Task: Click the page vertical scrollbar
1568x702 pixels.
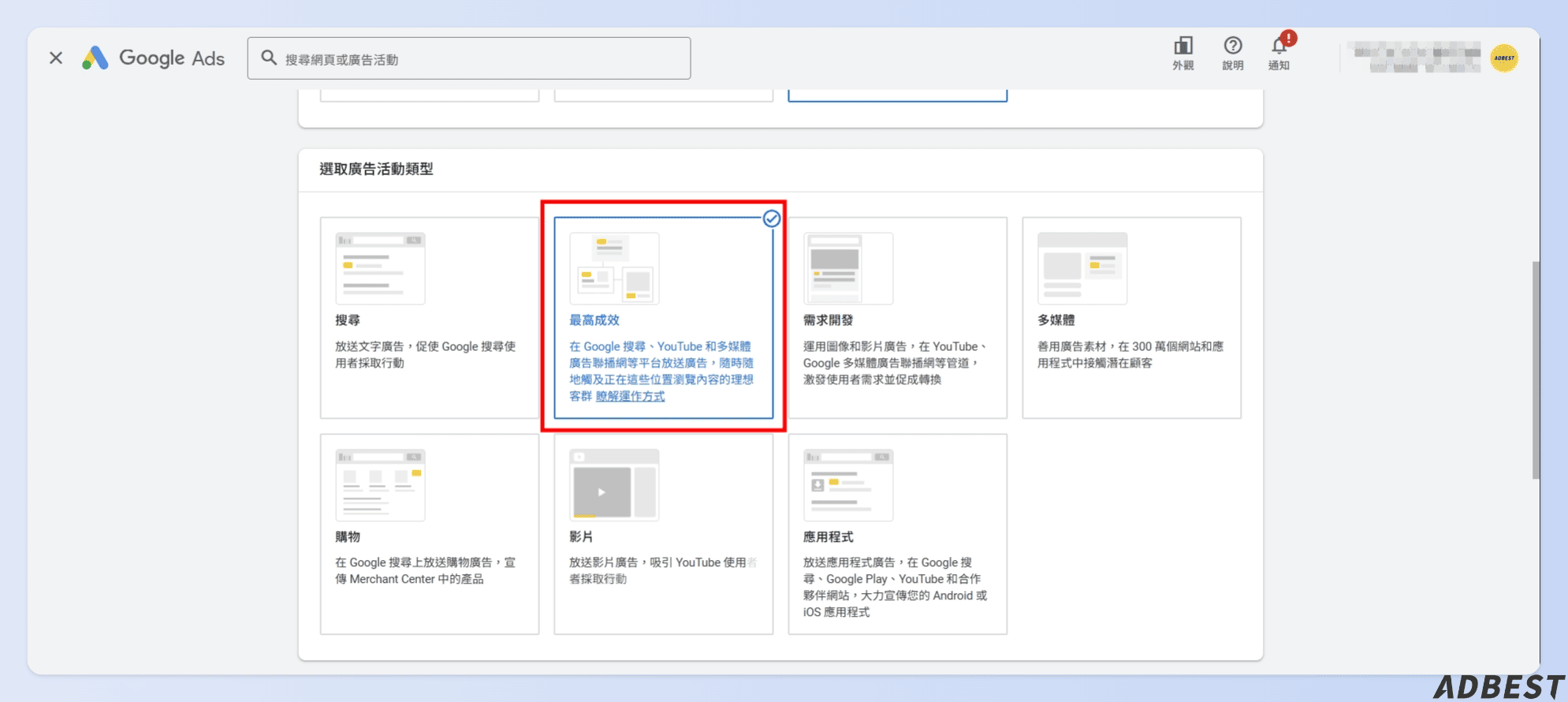Action: pos(1536,370)
